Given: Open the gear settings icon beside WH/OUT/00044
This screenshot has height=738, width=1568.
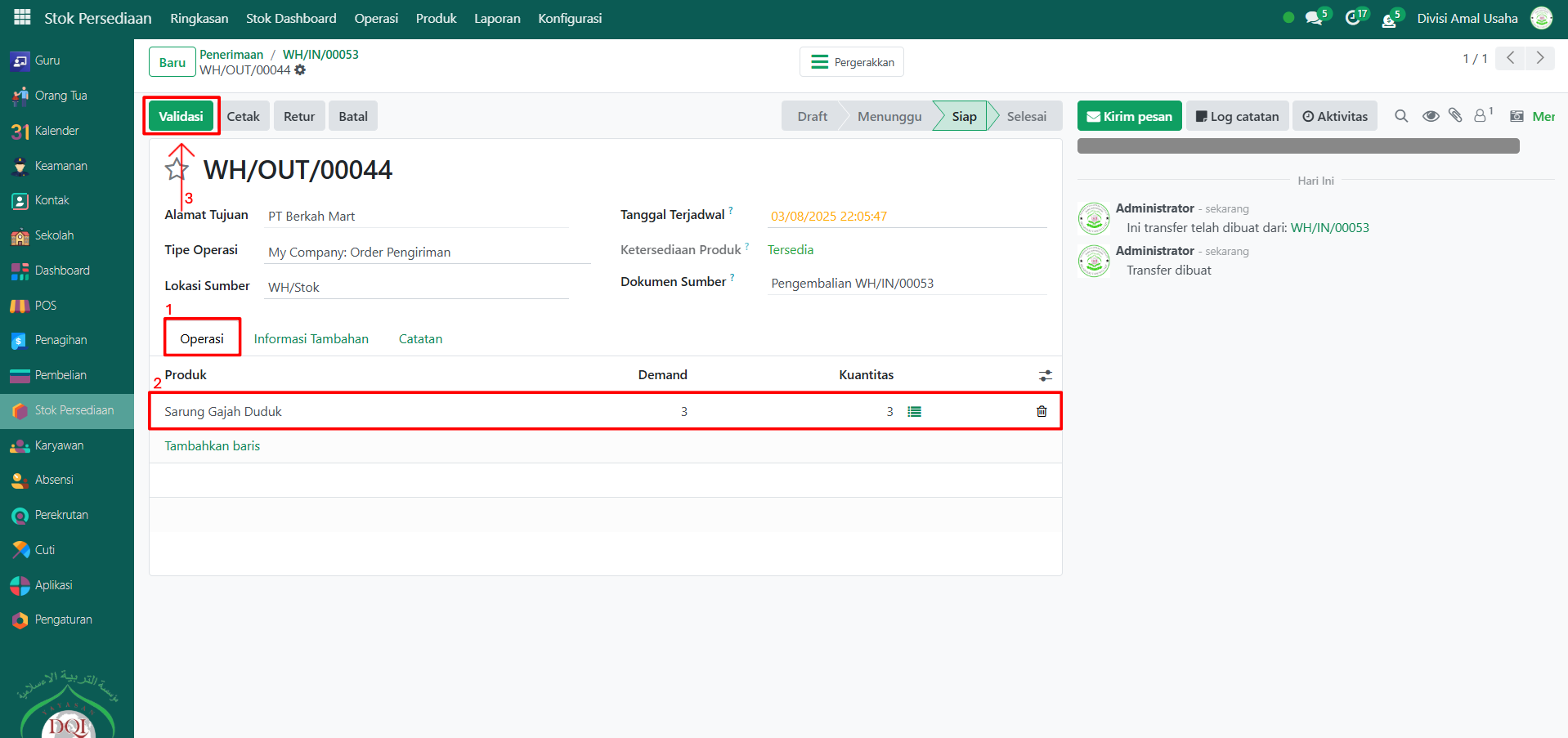Looking at the screenshot, I should (x=300, y=70).
